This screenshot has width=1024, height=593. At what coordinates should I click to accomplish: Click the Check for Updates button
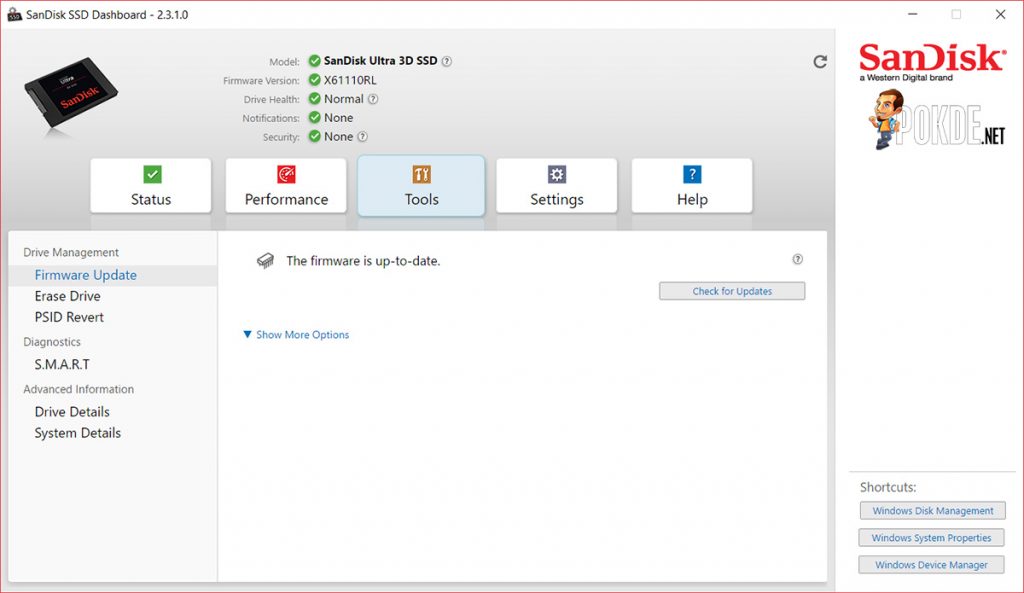tap(732, 291)
